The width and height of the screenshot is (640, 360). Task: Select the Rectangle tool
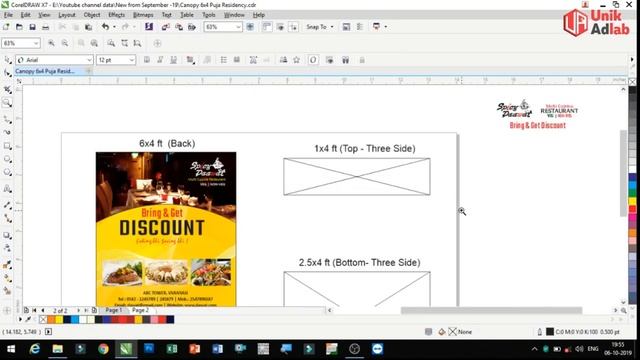[7, 146]
